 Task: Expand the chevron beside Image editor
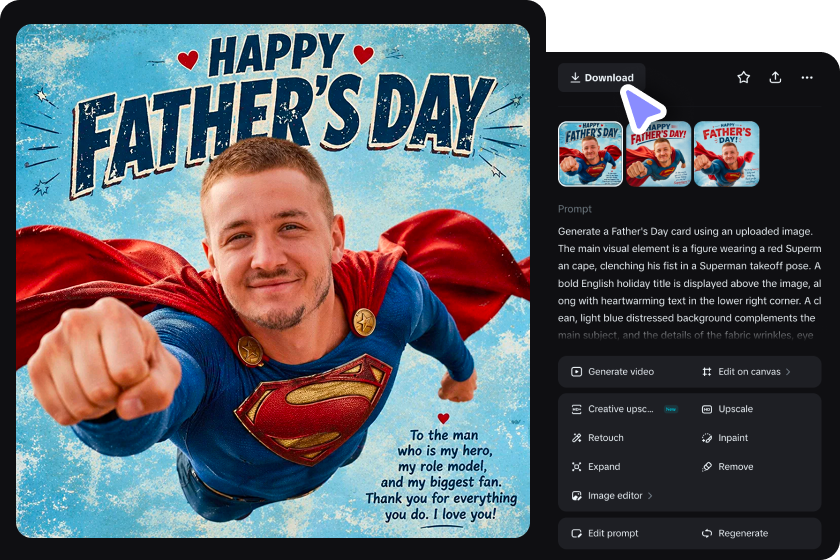650,496
